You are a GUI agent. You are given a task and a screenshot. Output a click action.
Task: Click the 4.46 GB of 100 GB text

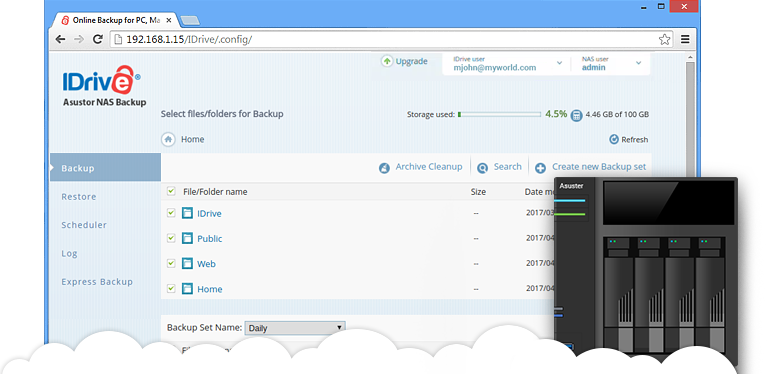click(x=617, y=114)
